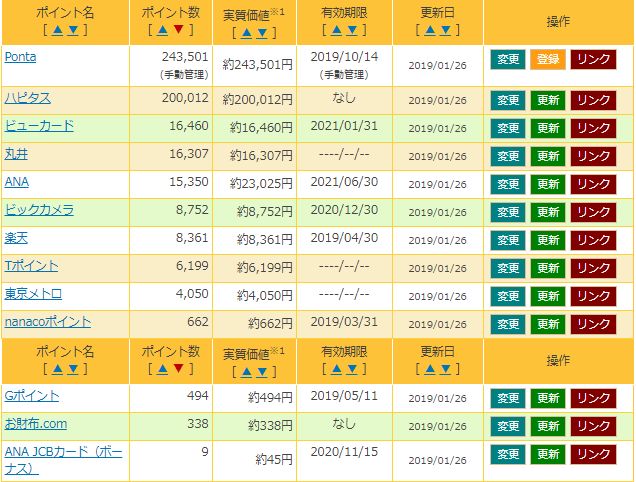
Task: Open the Tポイント link
Action: (x=31, y=266)
